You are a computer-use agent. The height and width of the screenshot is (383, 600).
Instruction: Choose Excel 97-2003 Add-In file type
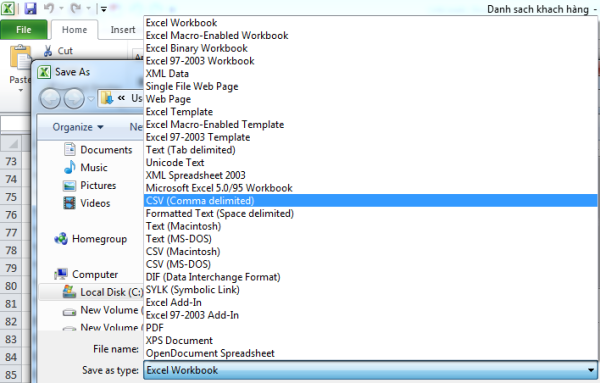370,315
